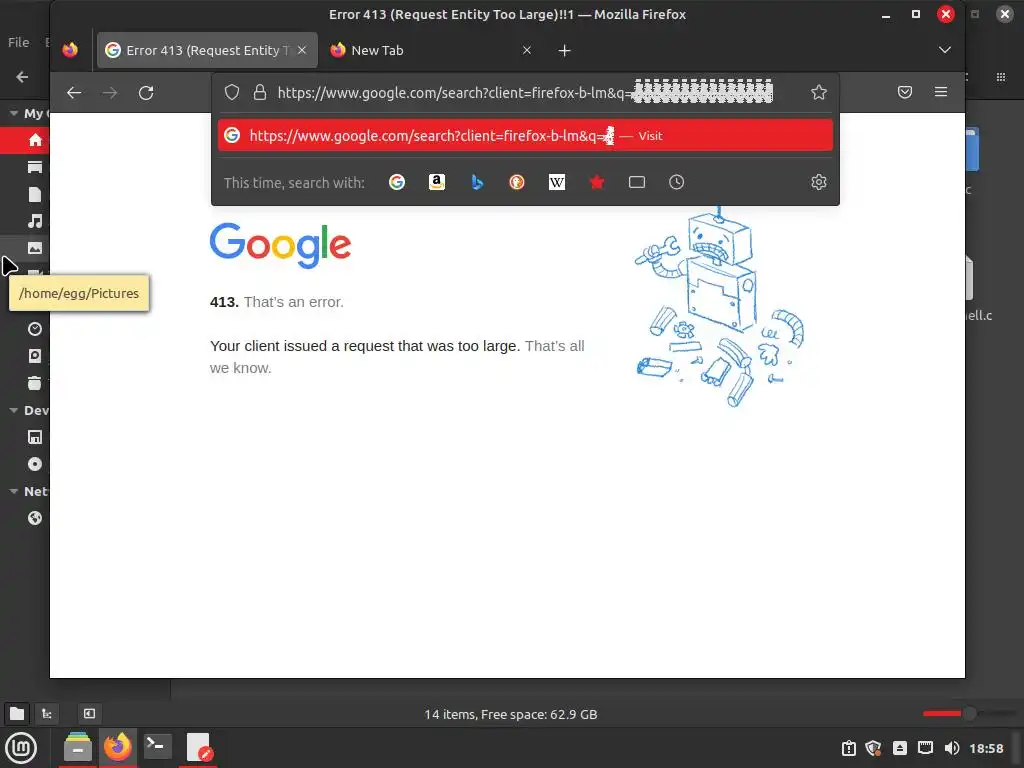Open the Firefox hamburger menu
This screenshot has height=768, width=1024.
click(941, 92)
